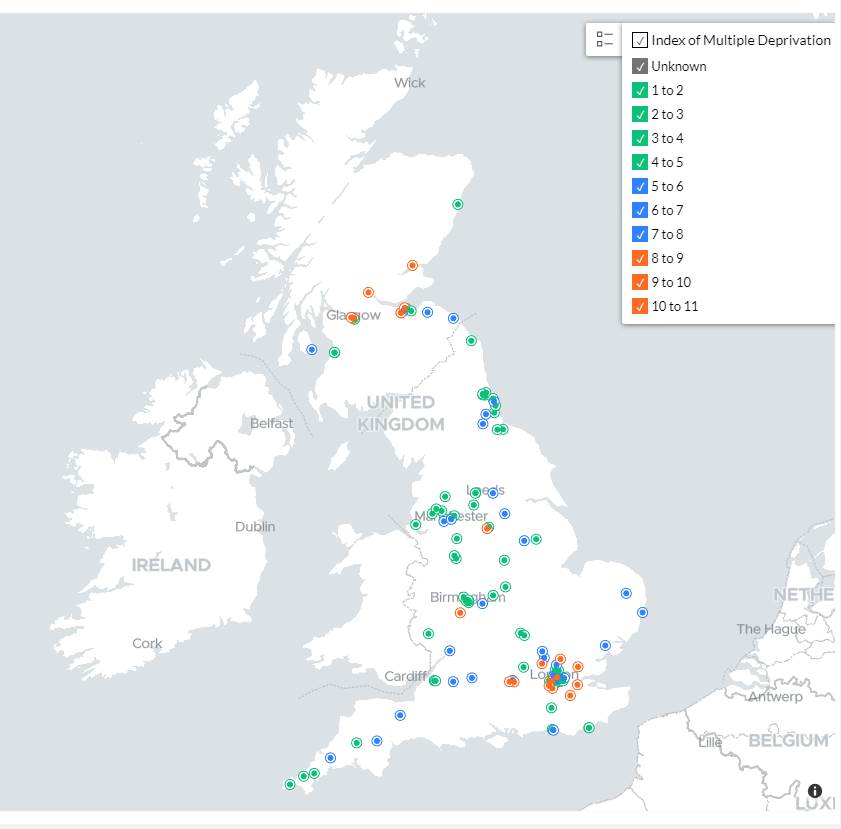Toggle the 6 to 7 category checkbox
The height and width of the screenshot is (829, 841).
point(640,210)
